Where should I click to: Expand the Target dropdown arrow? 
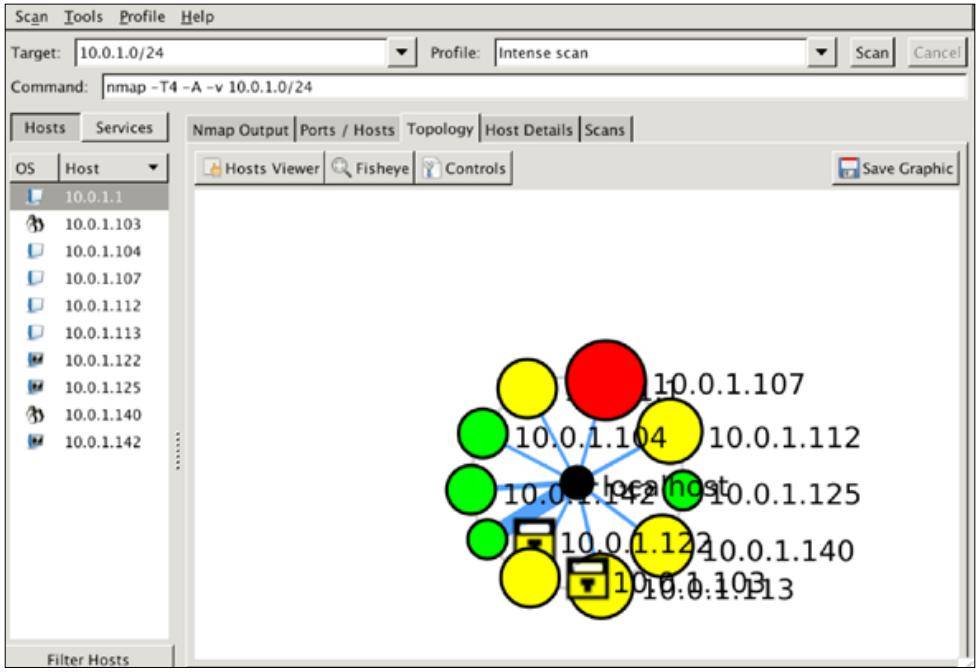click(x=402, y=53)
